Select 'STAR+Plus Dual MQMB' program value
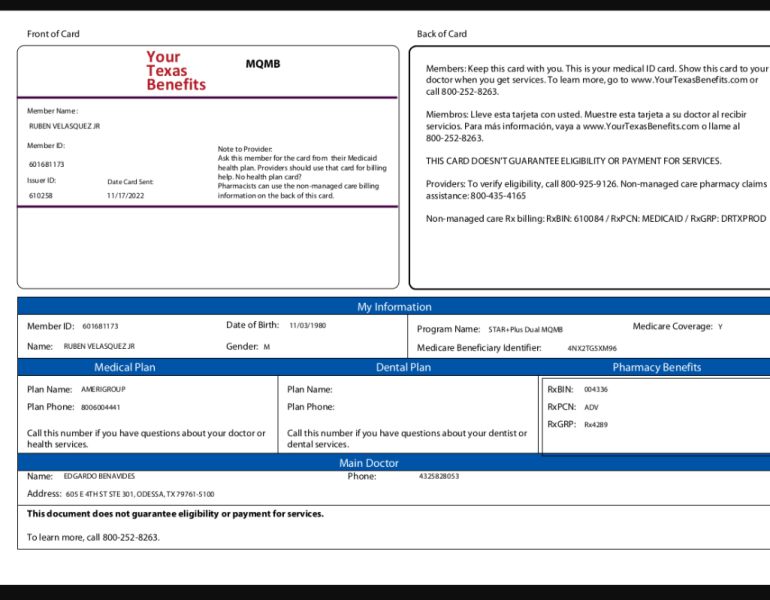 click(525, 329)
